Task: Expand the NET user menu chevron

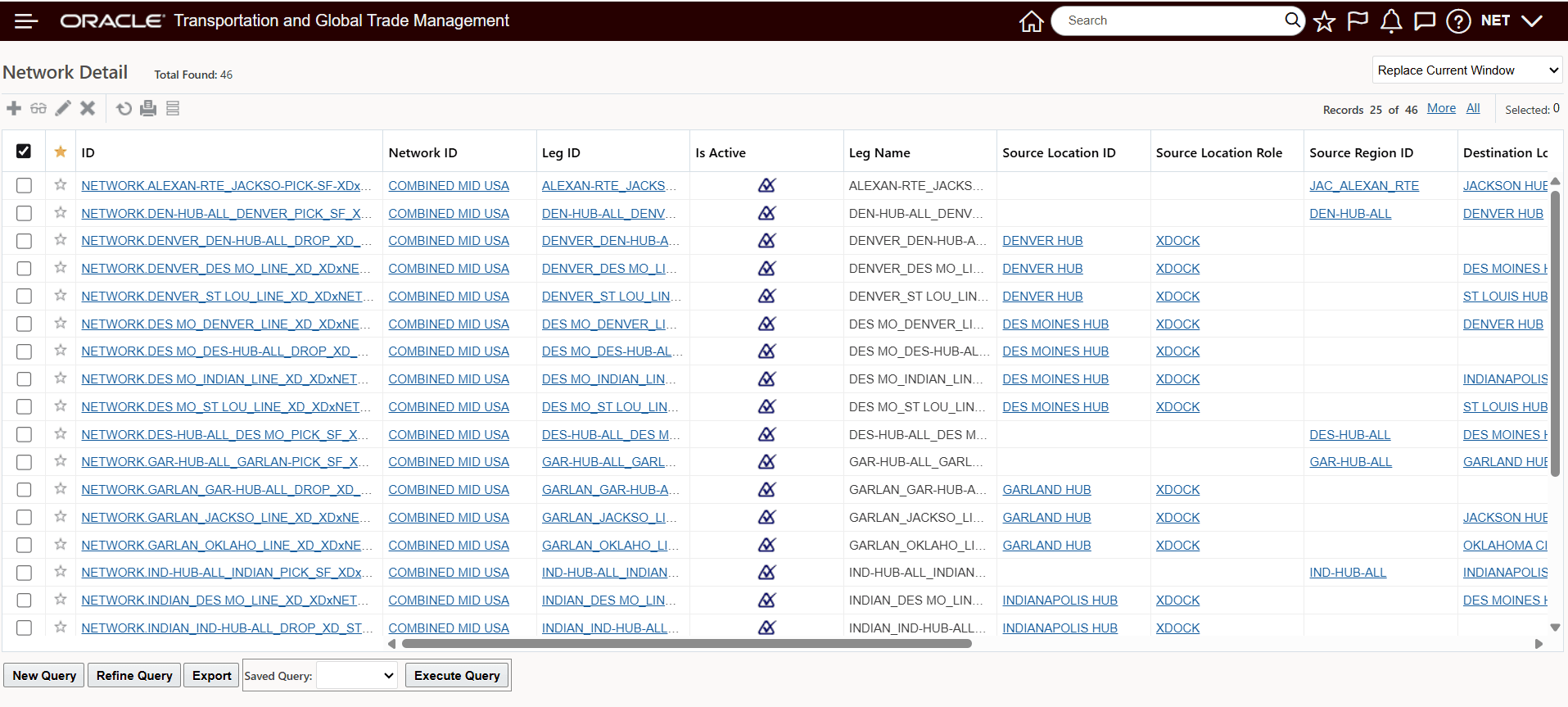Action: 1531,21
